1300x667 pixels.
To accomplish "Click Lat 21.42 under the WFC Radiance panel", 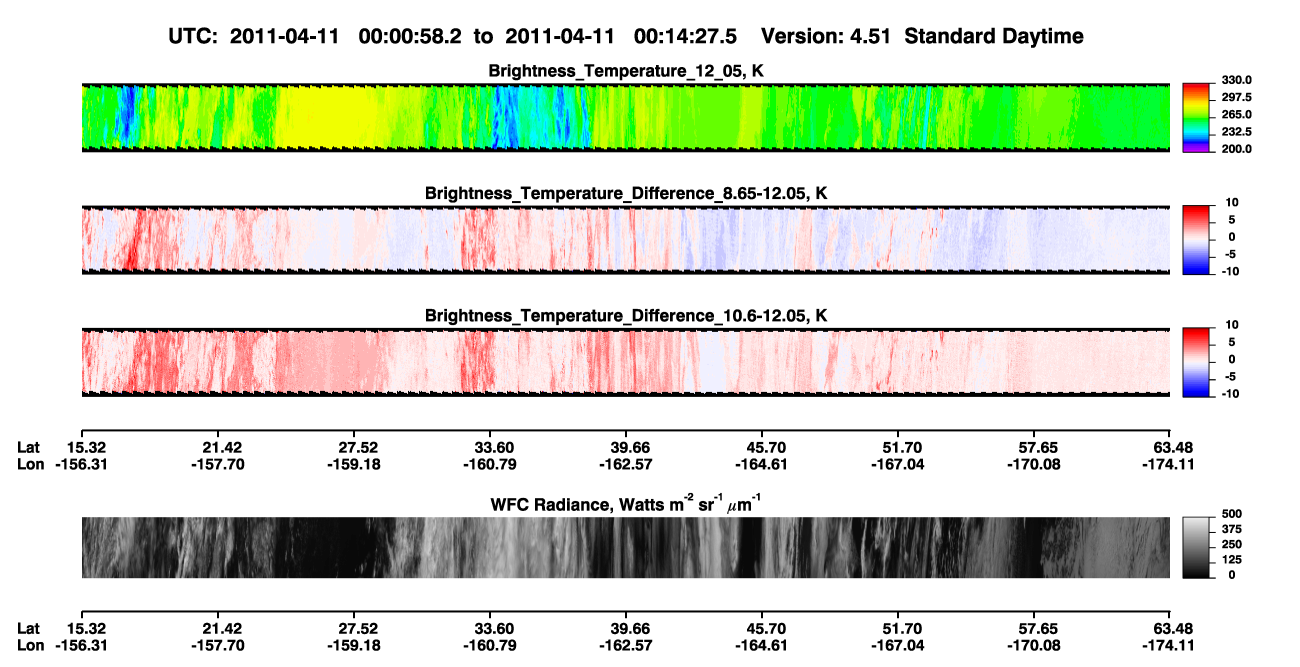I will [x=222, y=629].
